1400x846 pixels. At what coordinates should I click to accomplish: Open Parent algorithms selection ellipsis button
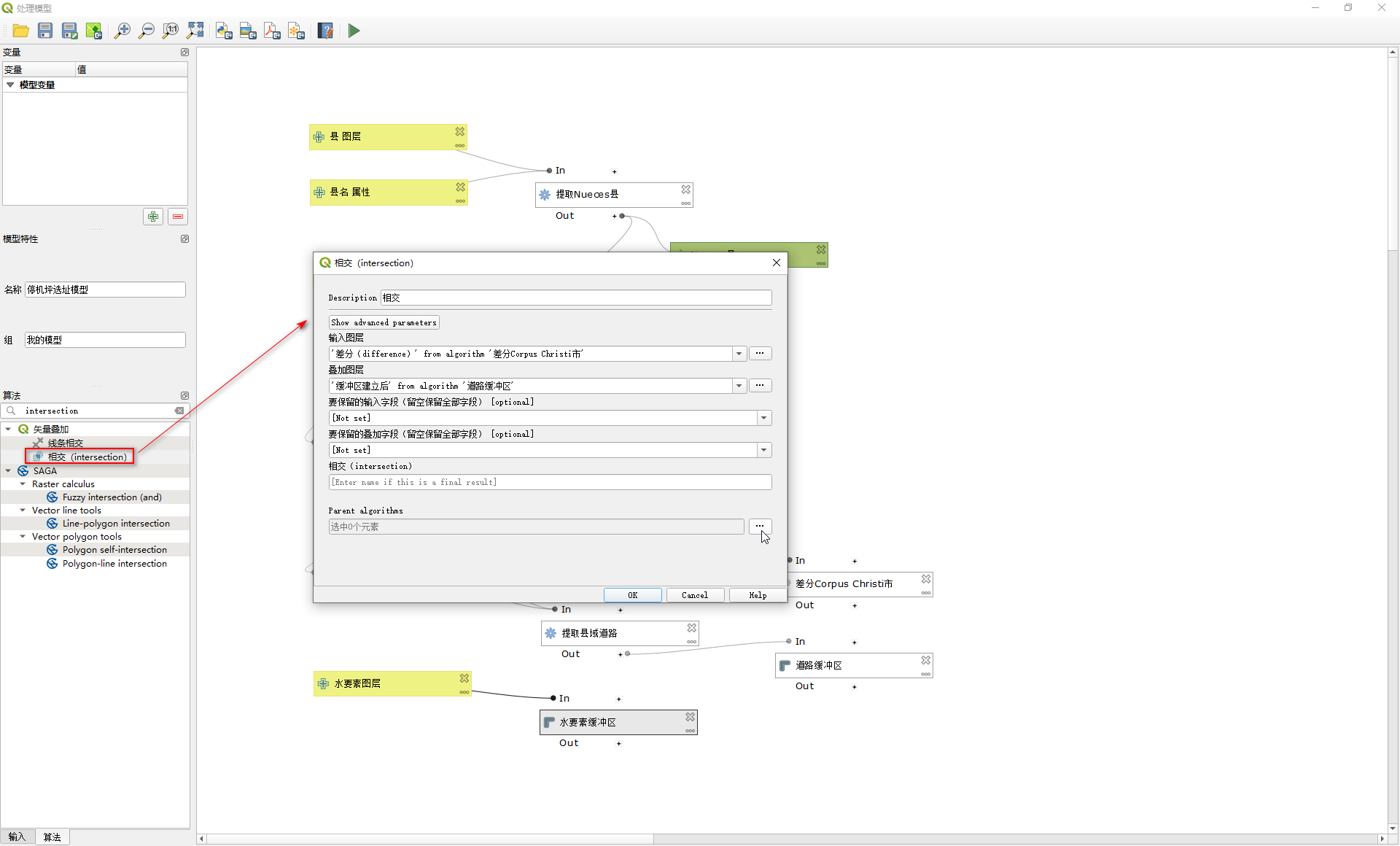[x=759, y=526]
